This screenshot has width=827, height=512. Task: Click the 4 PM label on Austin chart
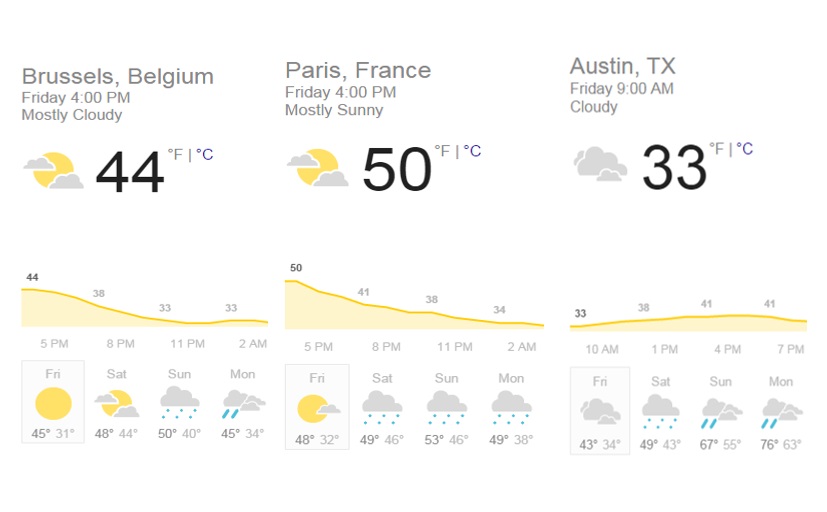(x=727, y=350)
